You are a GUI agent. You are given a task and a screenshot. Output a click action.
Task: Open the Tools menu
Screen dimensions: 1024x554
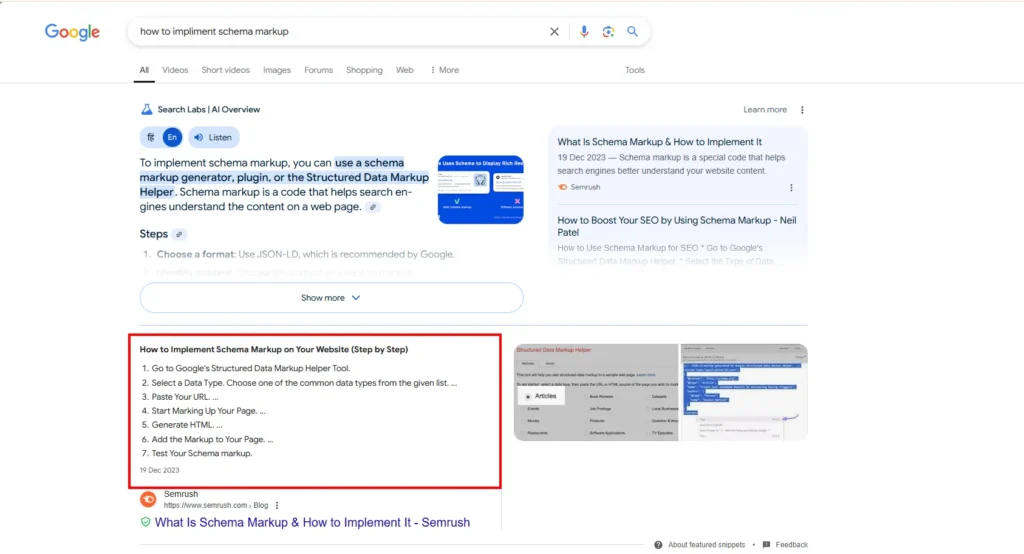[x=634, y=70]
